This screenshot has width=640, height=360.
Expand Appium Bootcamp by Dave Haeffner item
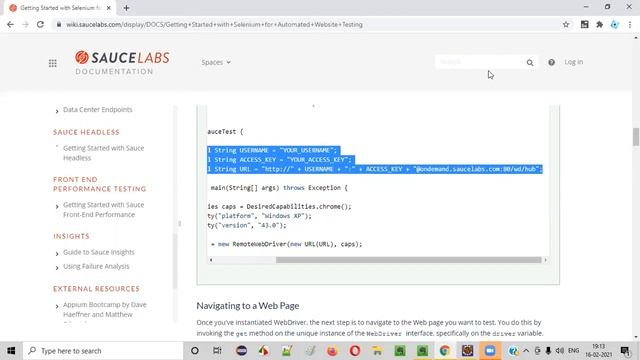(57, 306)
